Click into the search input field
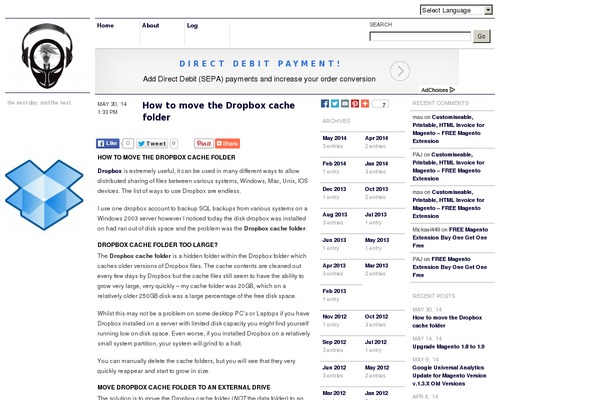Image resolution: width=600 pixels, height=400 pixels. coord(420,36)
